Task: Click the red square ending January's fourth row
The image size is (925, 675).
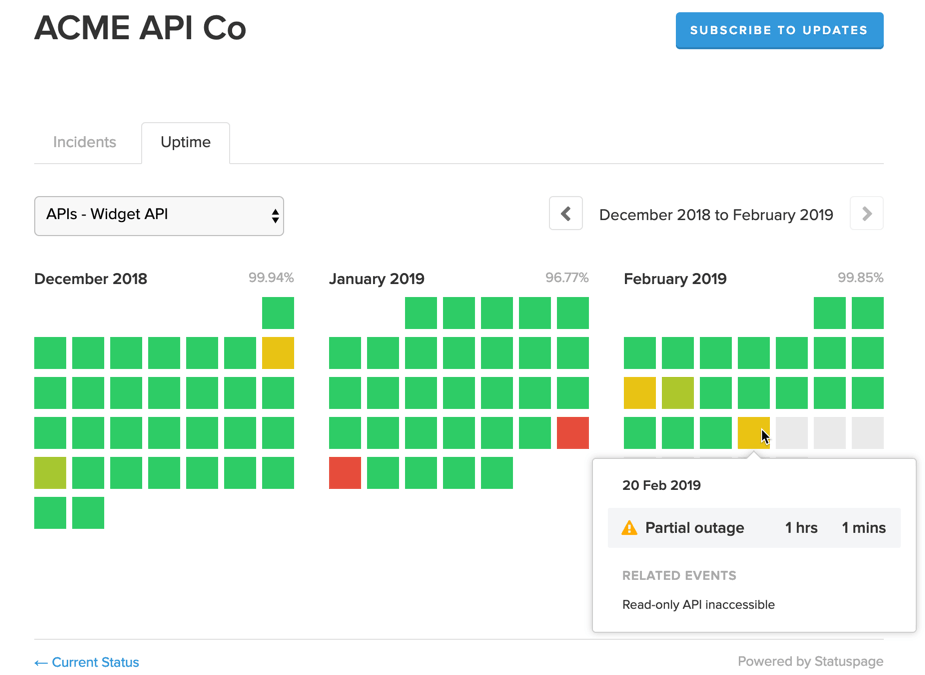Action: 573,433
